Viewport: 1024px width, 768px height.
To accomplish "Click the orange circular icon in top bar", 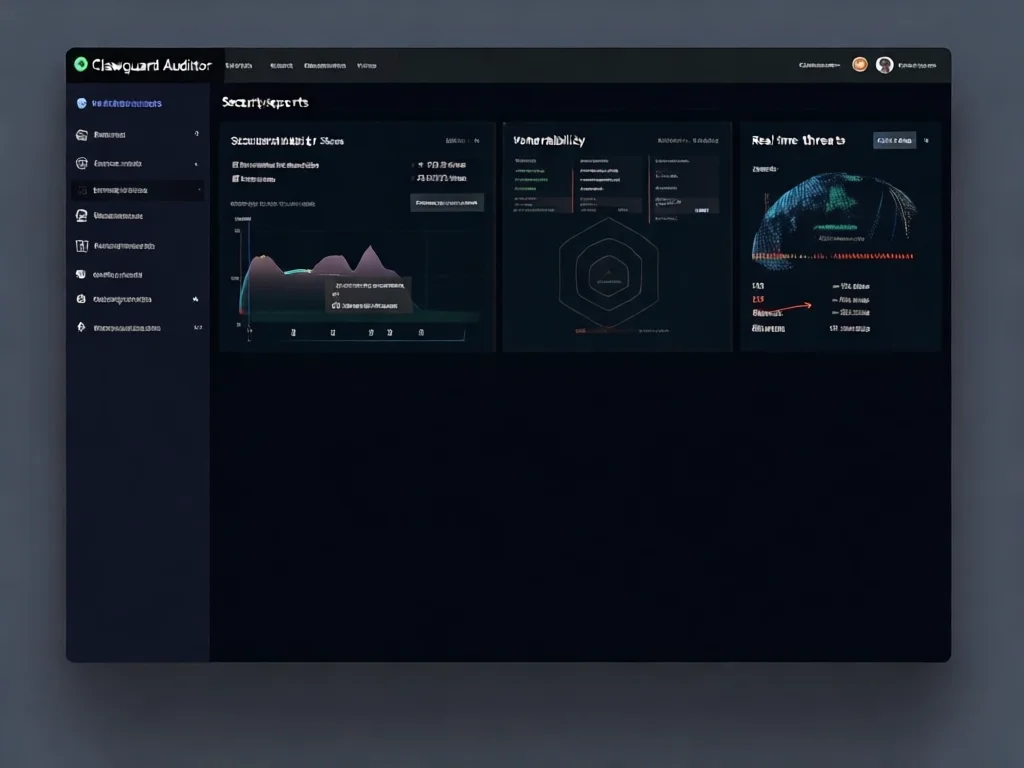I will pos(859,65).
